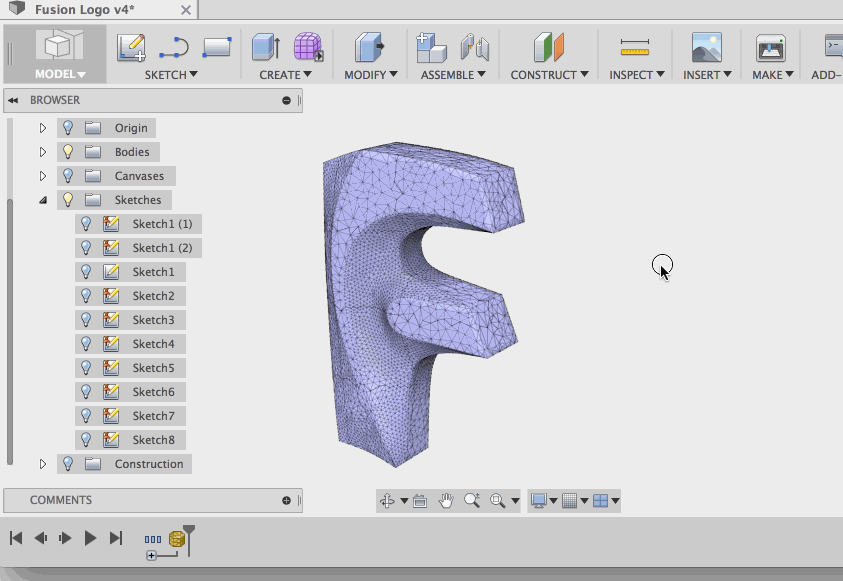Select the Offset Plane icon under Construct
This screenshot has height=581, width=843.
tap(549, 47)
